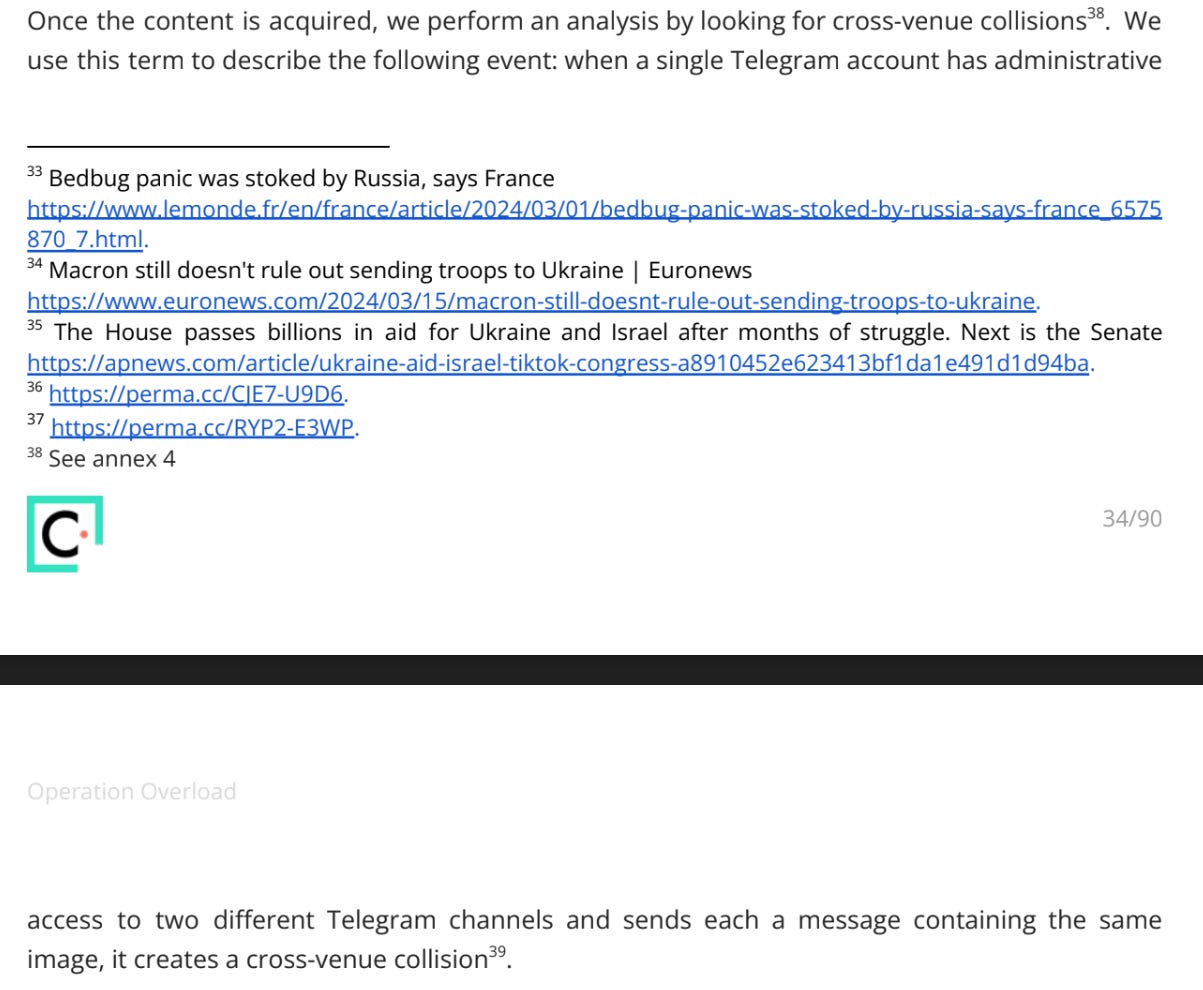
Task: Follow the perma.cc/RYP2-E3WP link
Action: pos(203,428)
